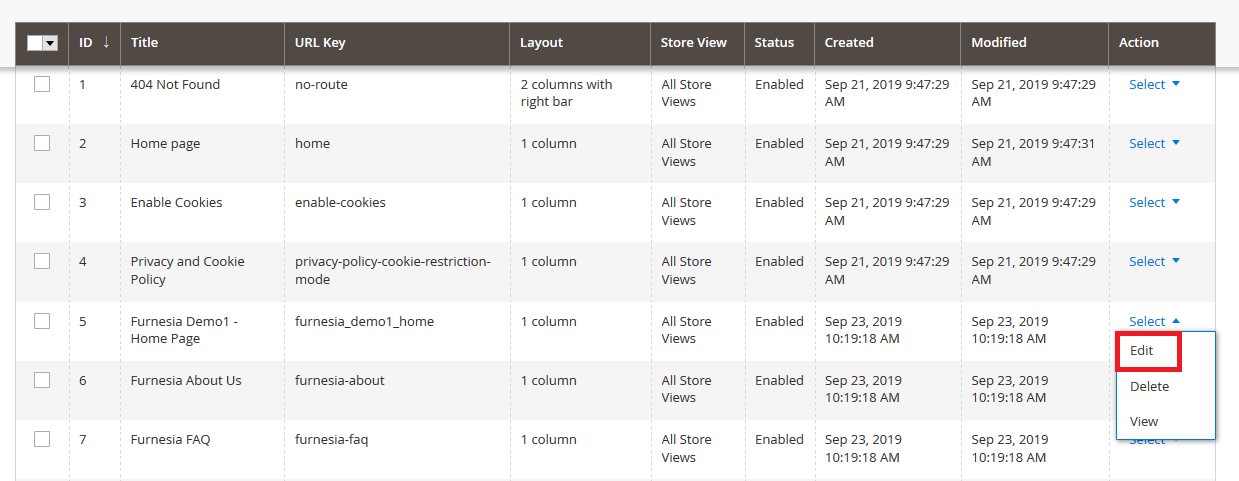Collapse Select dropdown on Furnesia Demo1 row

tap(1154, 322)
